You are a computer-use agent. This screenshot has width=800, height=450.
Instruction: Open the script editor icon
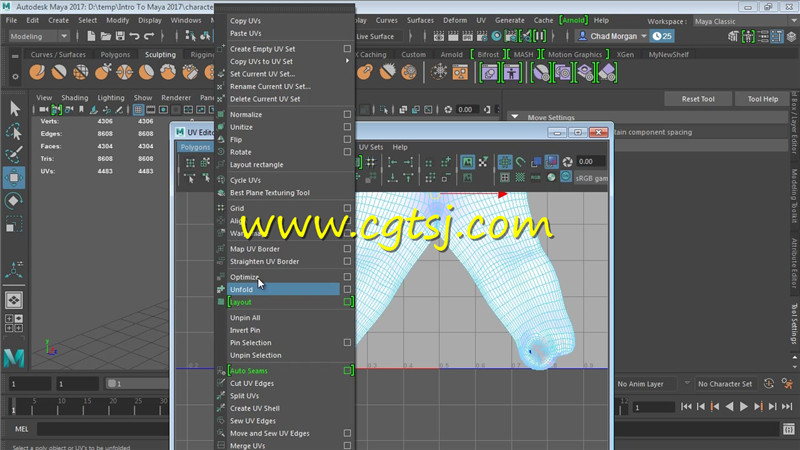point(789,429)
